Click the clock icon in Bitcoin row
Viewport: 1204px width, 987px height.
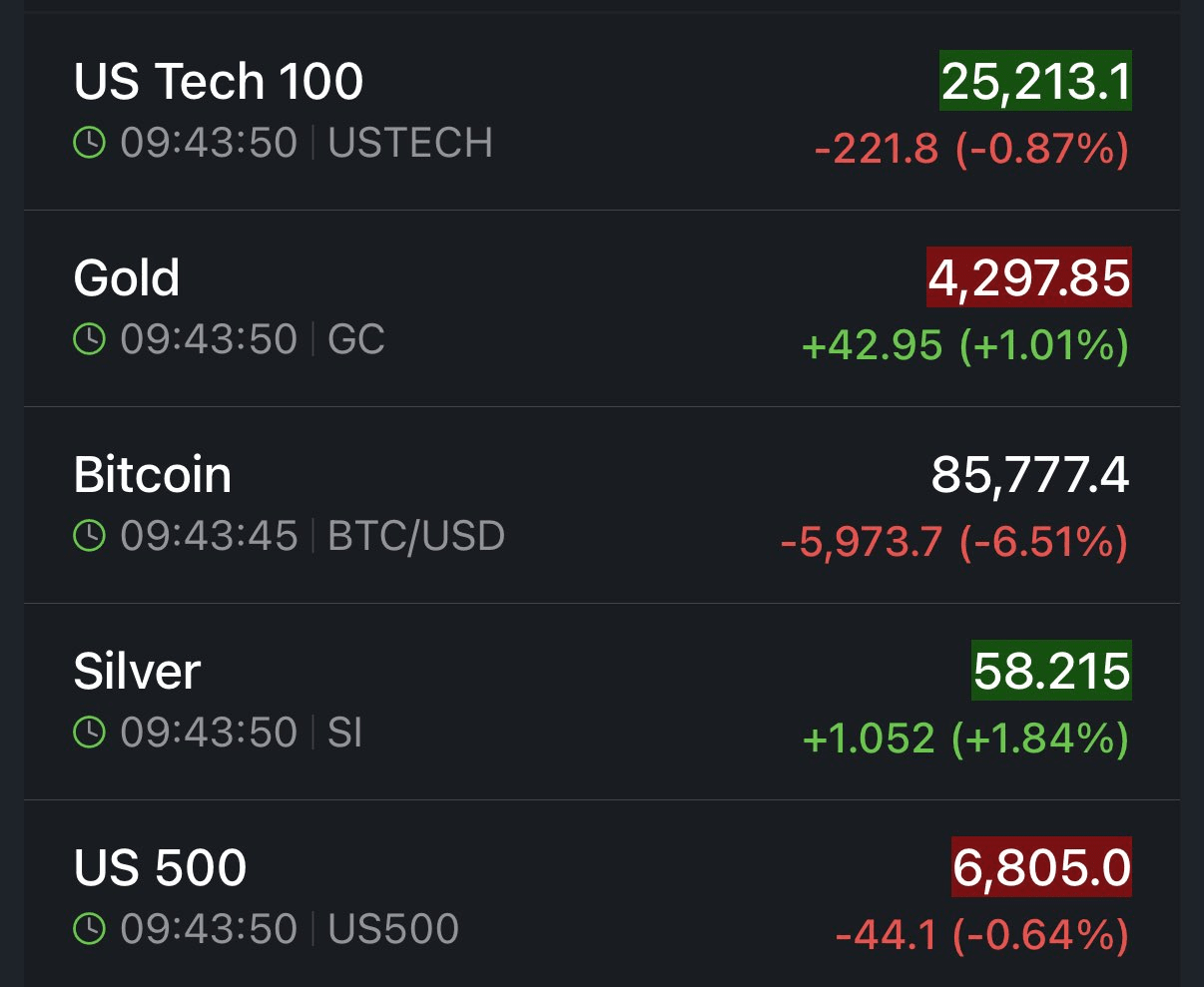pyautogui.click(x=89, y=537)
